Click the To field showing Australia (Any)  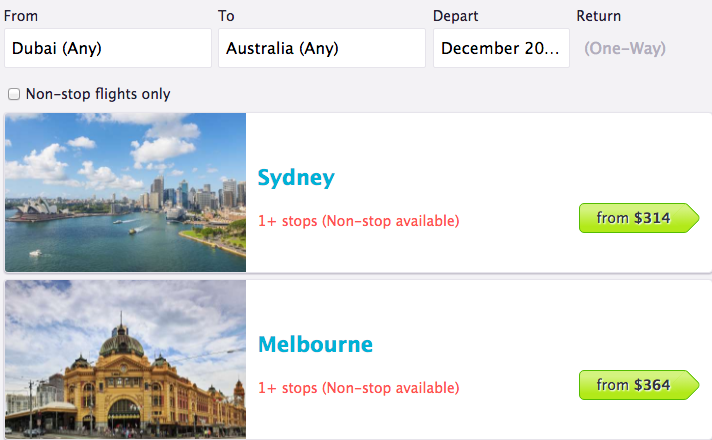(x=322, y=48)
